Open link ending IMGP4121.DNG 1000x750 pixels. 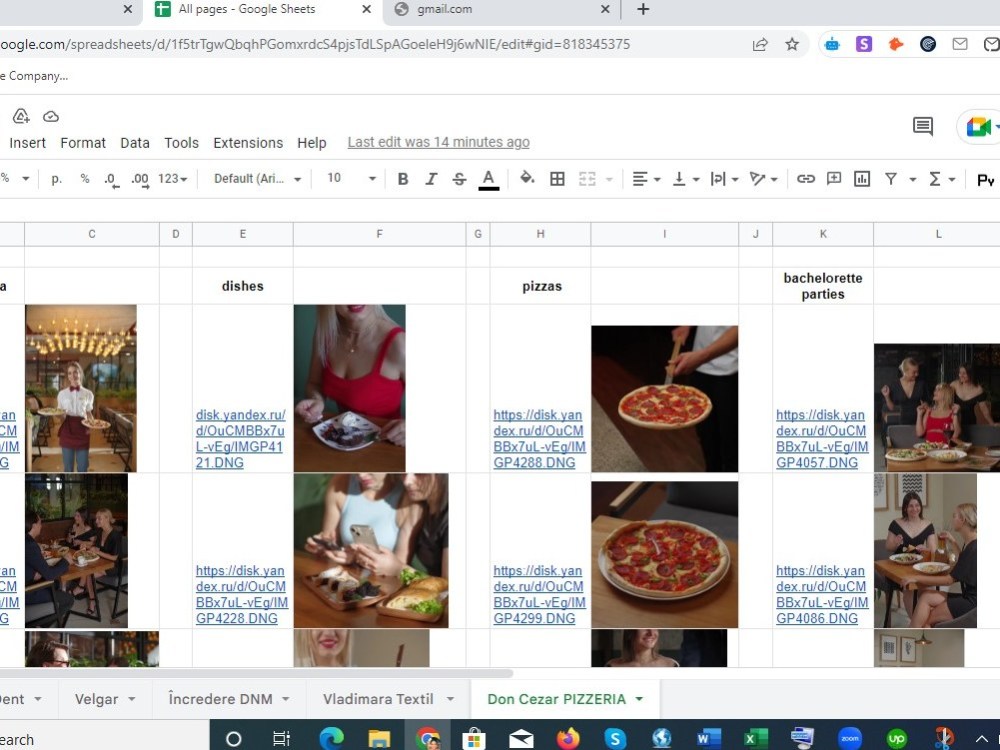coord(240,439)
